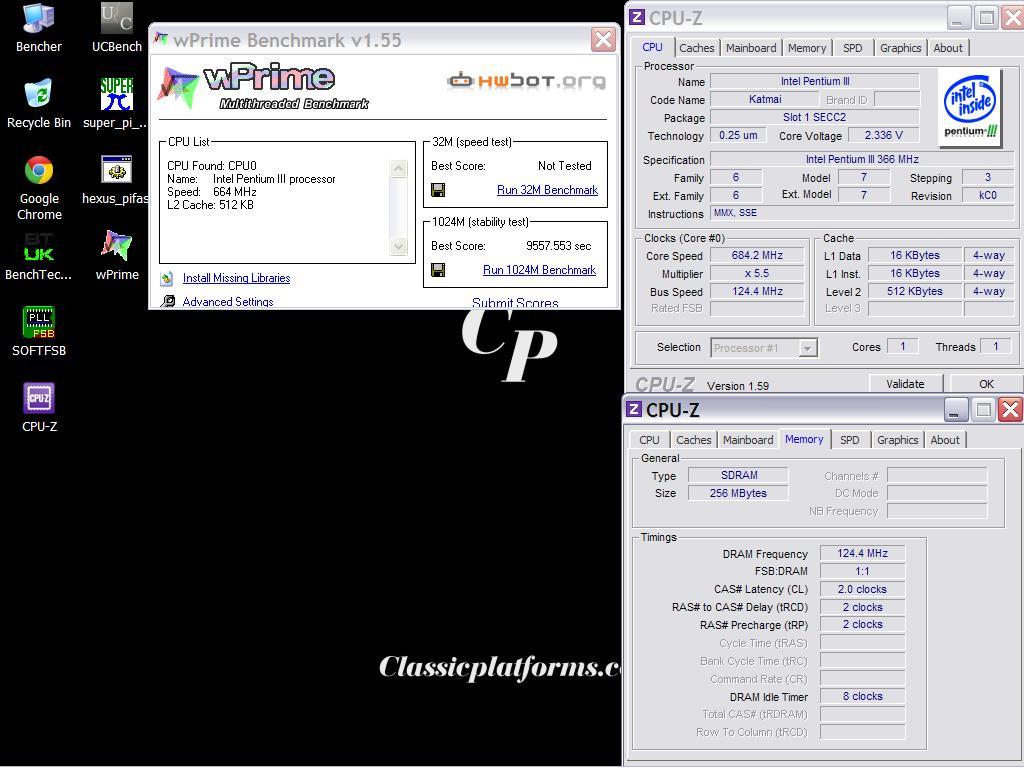Close the wPrime Benchmark window
The height and width of the screenshot is (768, 1024).
603,39
